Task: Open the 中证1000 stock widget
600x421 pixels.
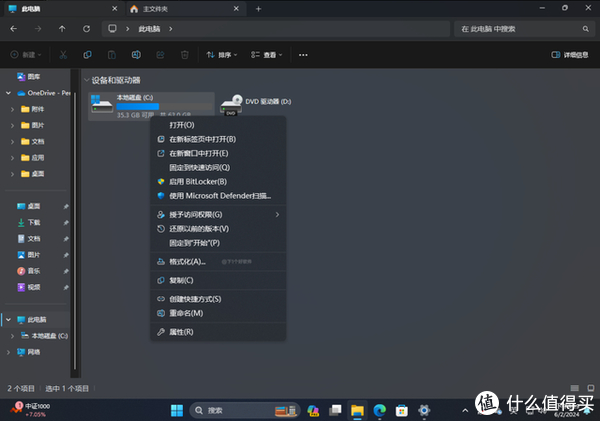Action: (29, 410)
